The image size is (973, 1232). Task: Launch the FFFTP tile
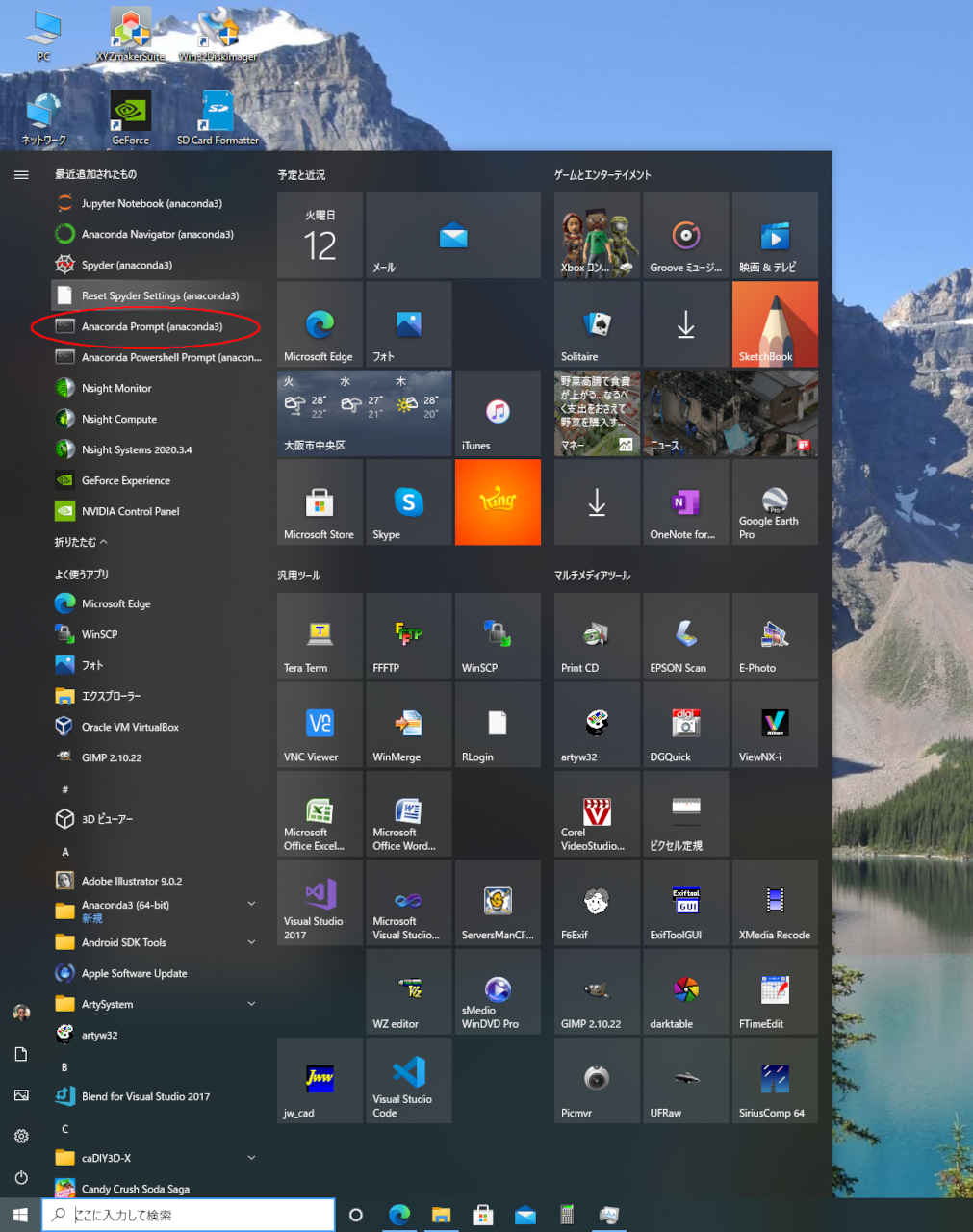pos(409,635)
